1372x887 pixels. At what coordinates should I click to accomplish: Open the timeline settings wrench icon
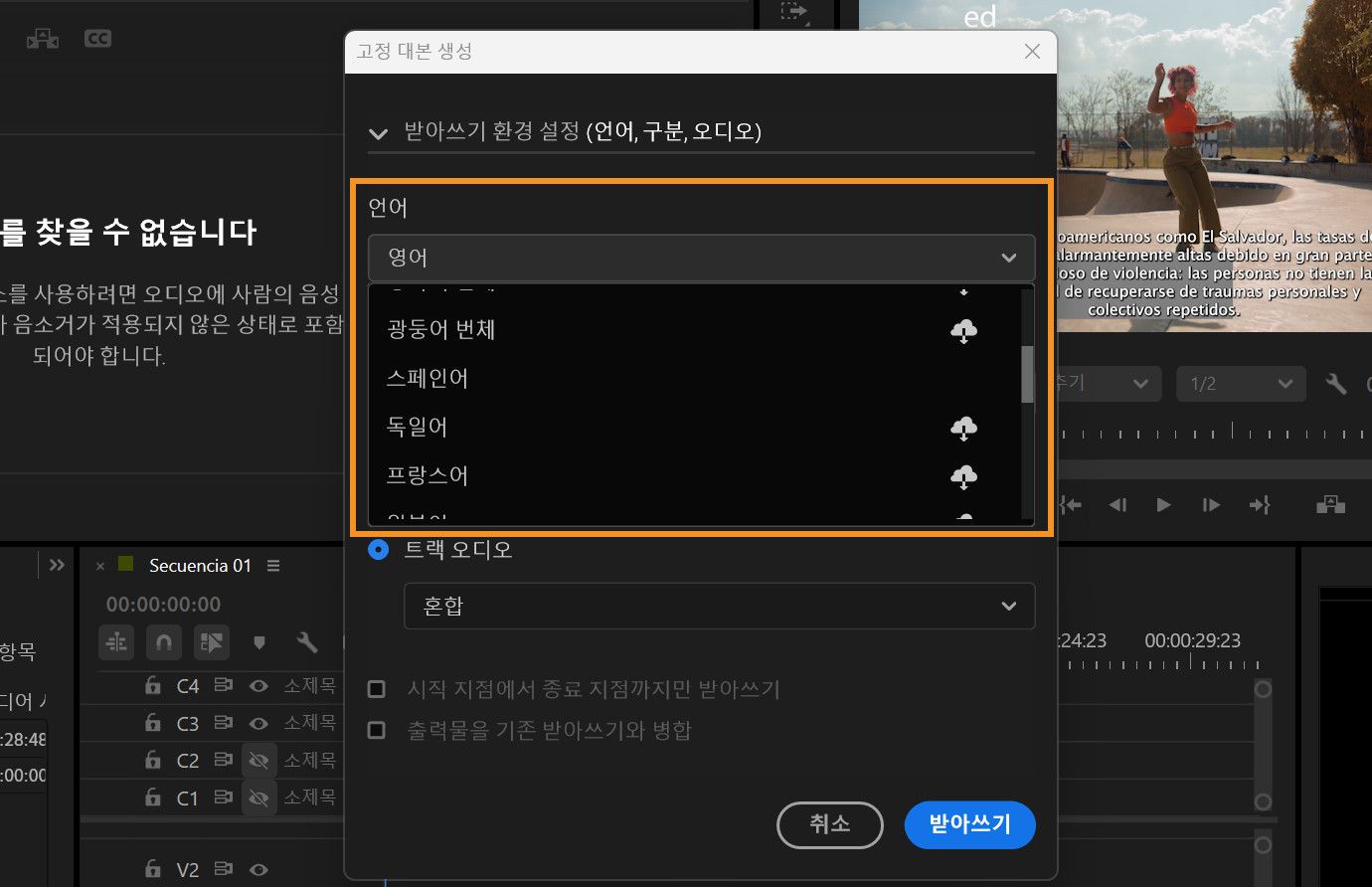coord(307,642)
